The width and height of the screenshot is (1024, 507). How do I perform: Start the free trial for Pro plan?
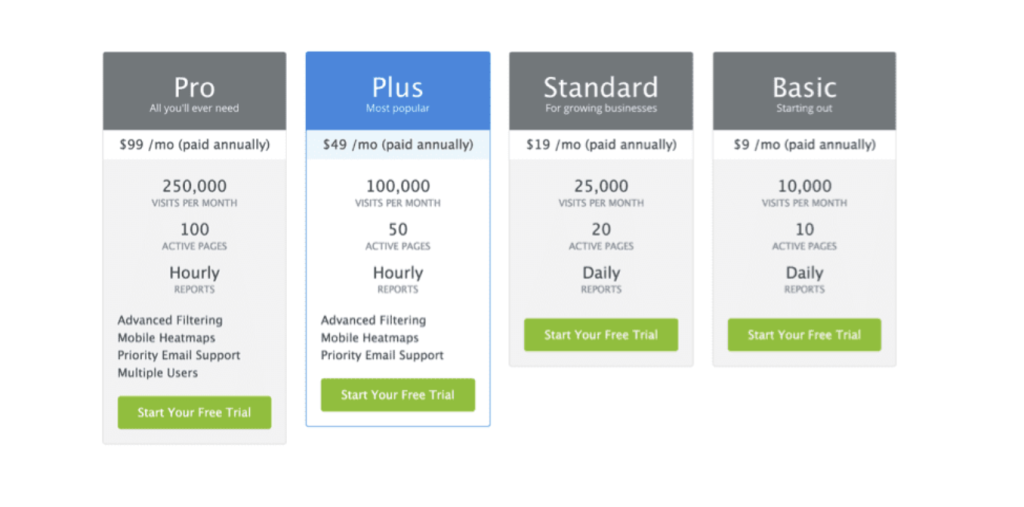point(194,412)
